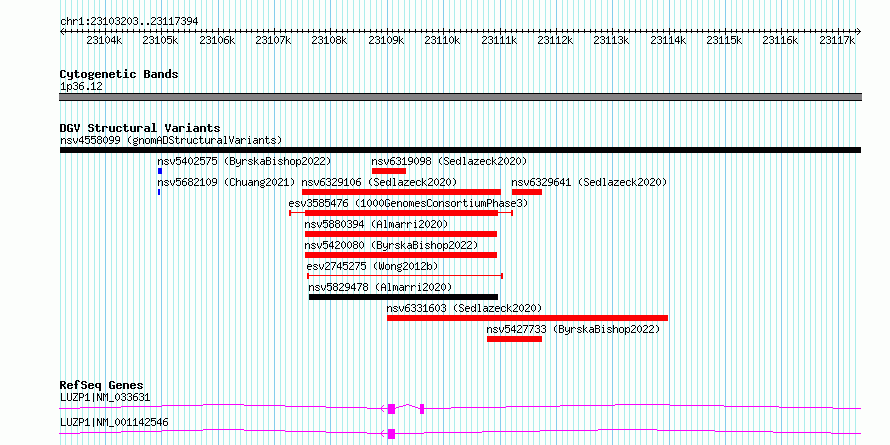Open the nsv5829478 (Almarri2020) label
This screenshot has height=445, width=890.
click(380, 287)
